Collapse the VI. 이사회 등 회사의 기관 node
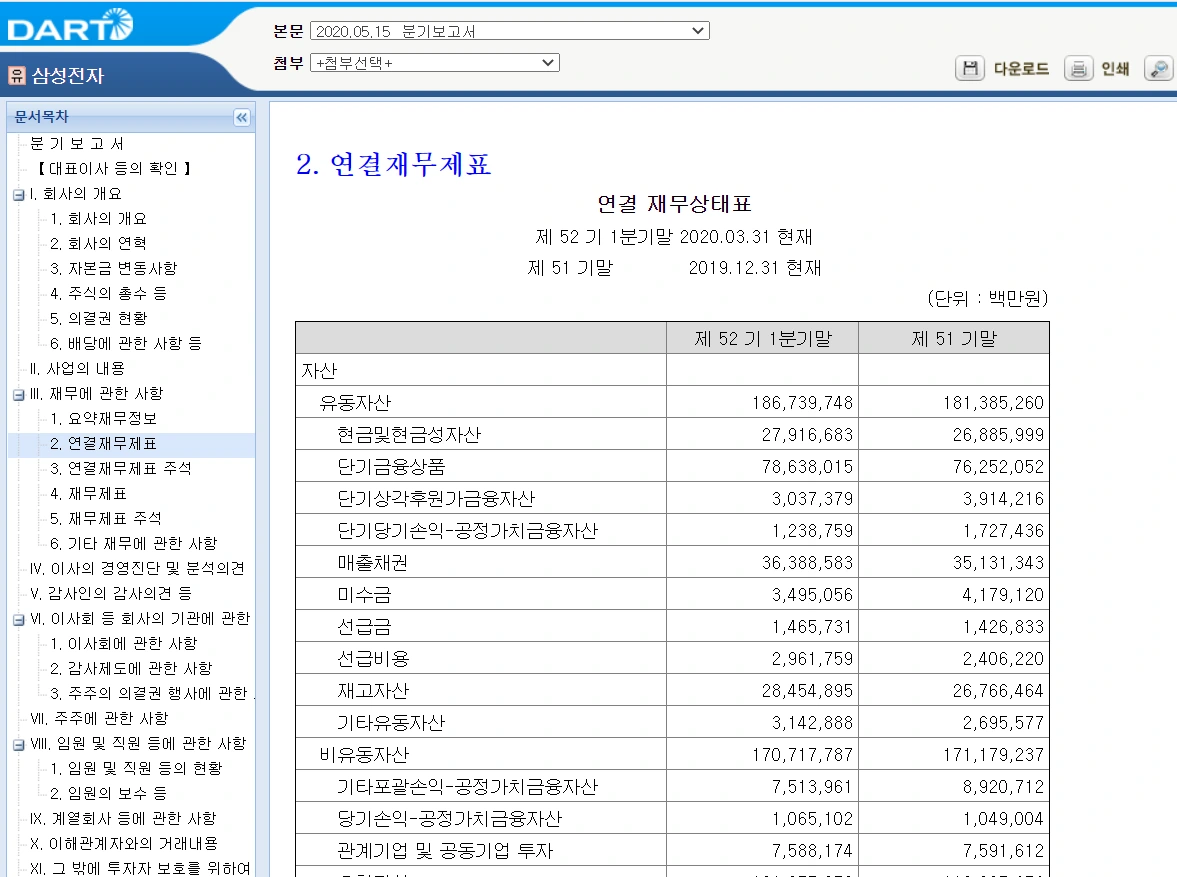The height and width of the screenshot is (877, 1177). 19,620
